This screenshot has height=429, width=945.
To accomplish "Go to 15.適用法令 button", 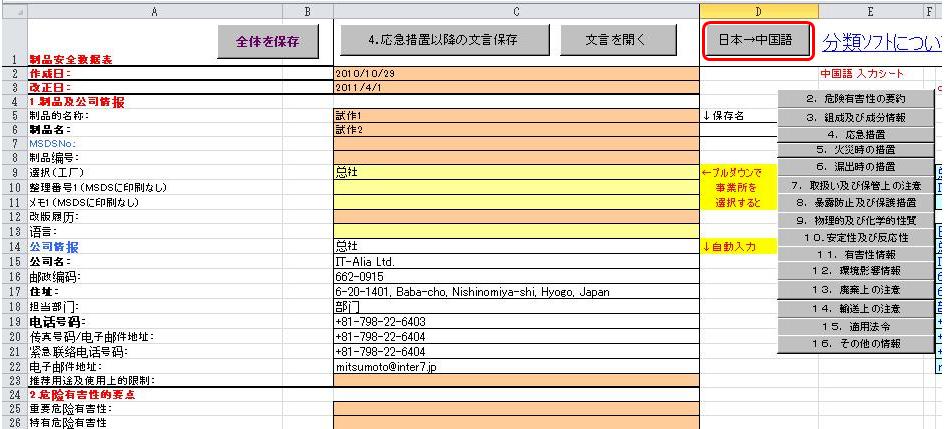I will 855,327.
